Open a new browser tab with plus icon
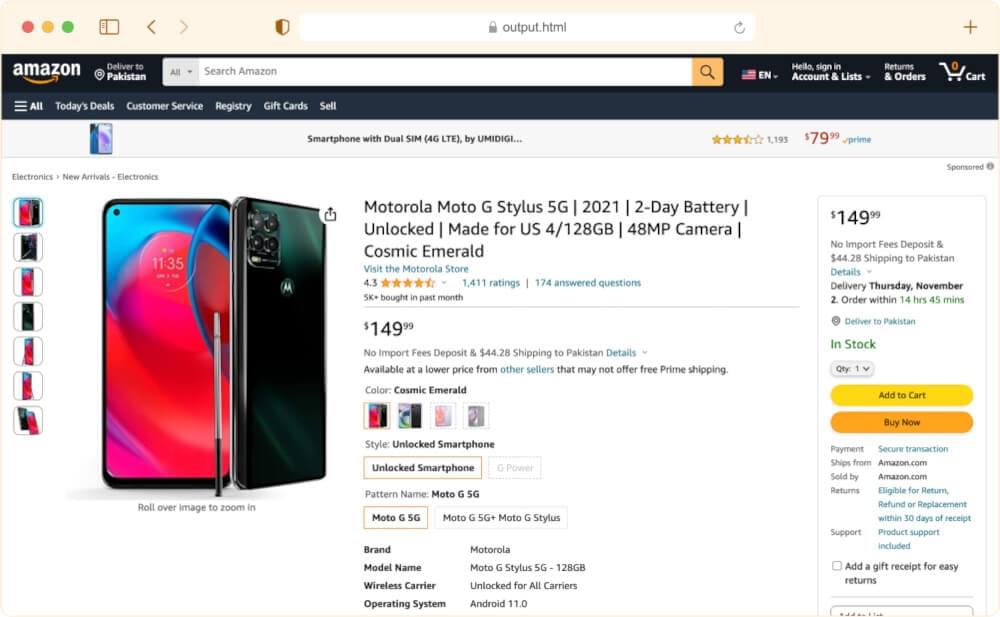1000x617 pixels. [970, 27]
